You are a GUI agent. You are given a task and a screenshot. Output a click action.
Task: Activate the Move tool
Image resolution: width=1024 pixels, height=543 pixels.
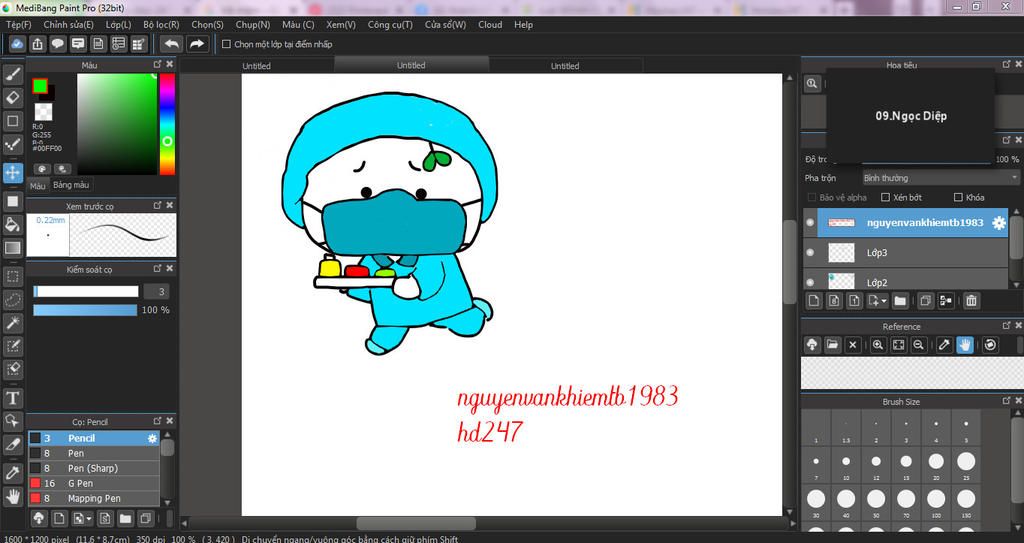click(x=12, y=173)
